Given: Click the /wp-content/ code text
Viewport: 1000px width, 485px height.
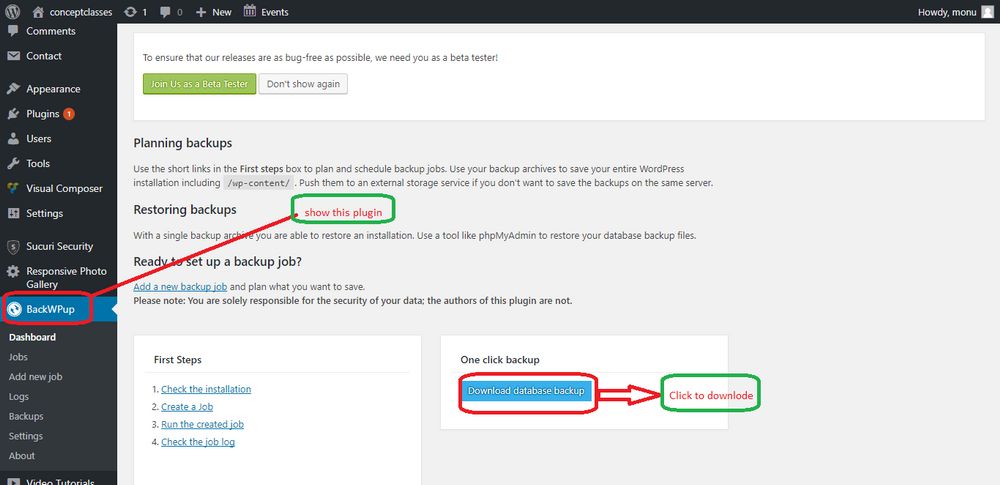Looking at the screenshot, I should tap(258, 183).
